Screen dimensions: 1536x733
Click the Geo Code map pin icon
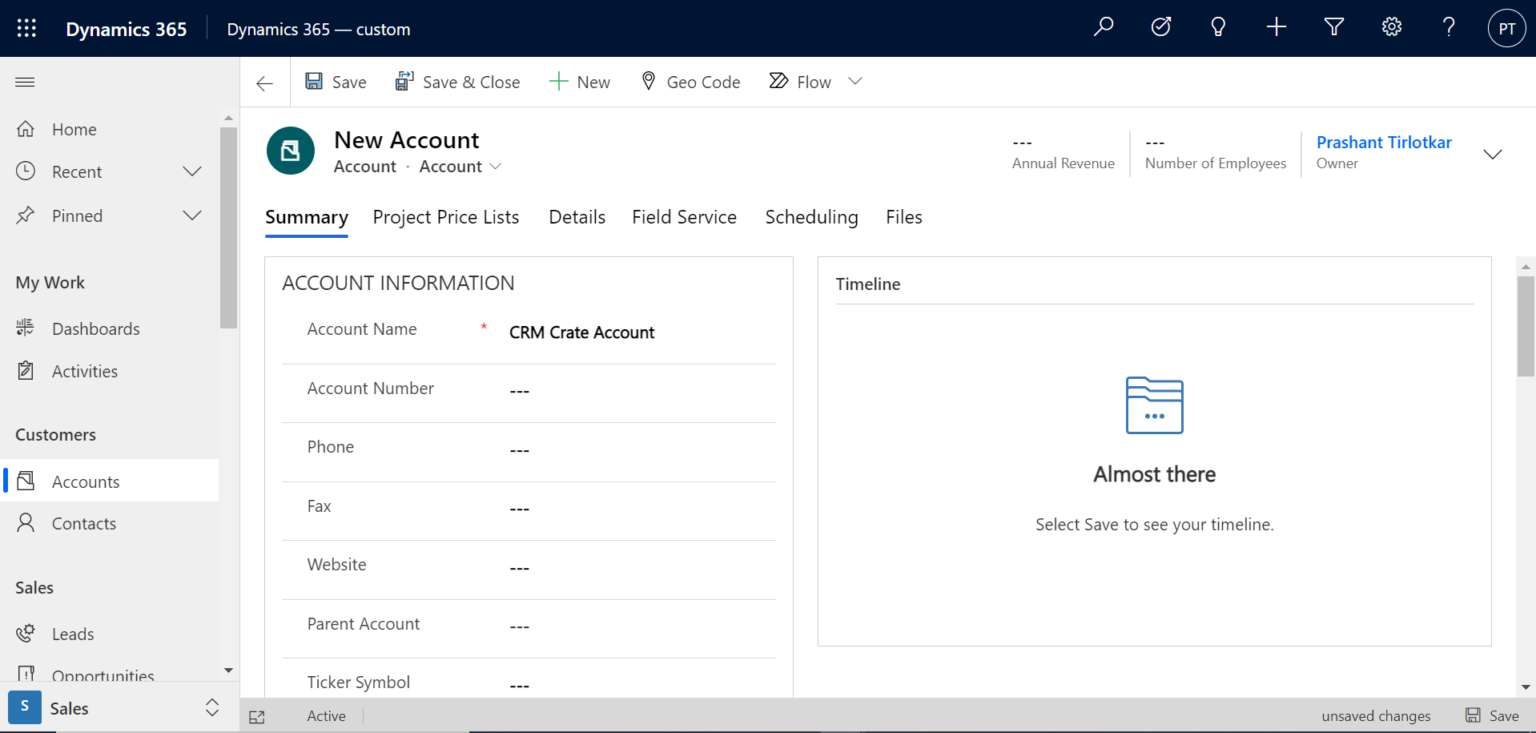point(648,81)
